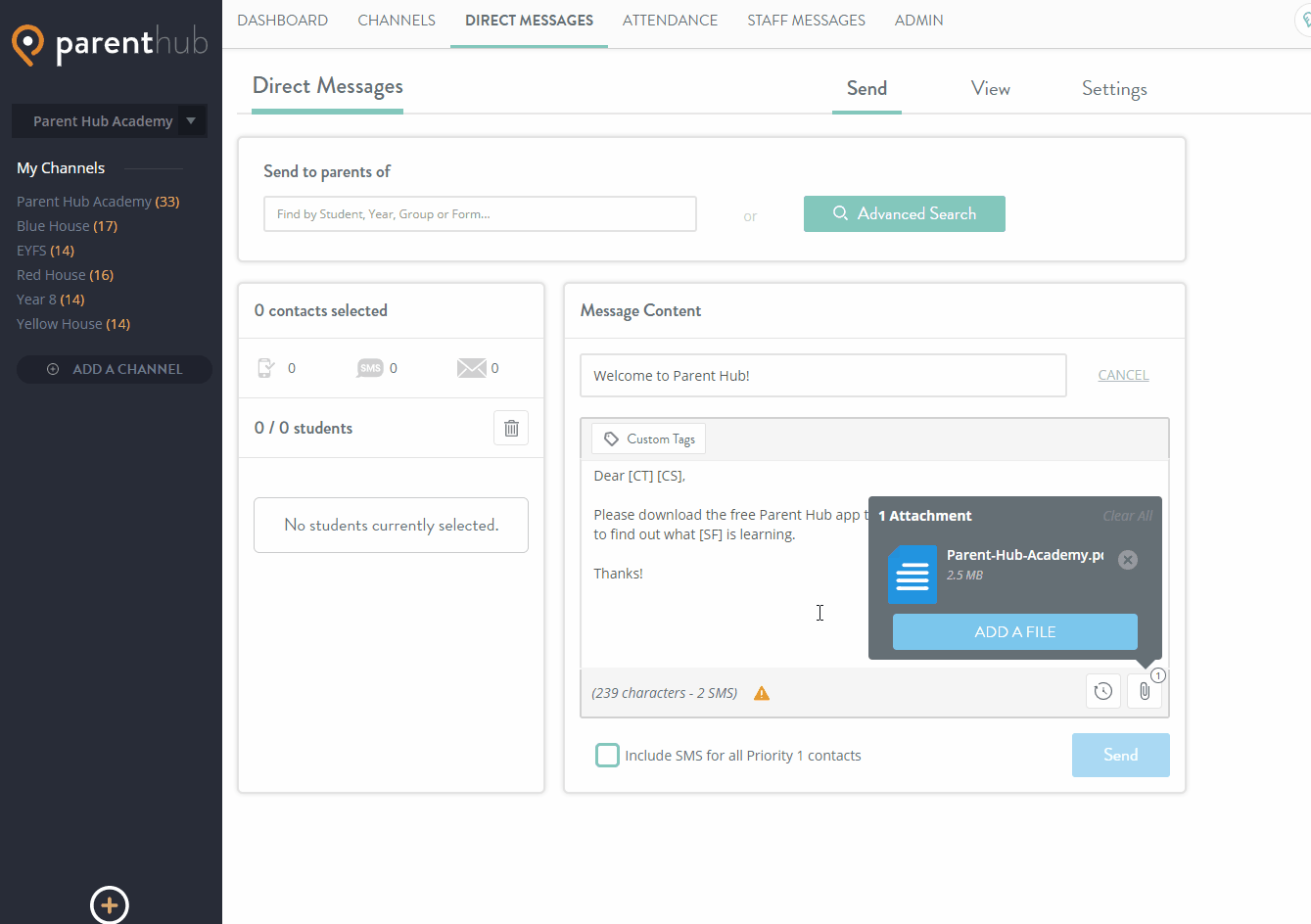Screen dimensions: 1311x924
Task: Click the 'Send to parents of' label
Action: pos(327,171)
